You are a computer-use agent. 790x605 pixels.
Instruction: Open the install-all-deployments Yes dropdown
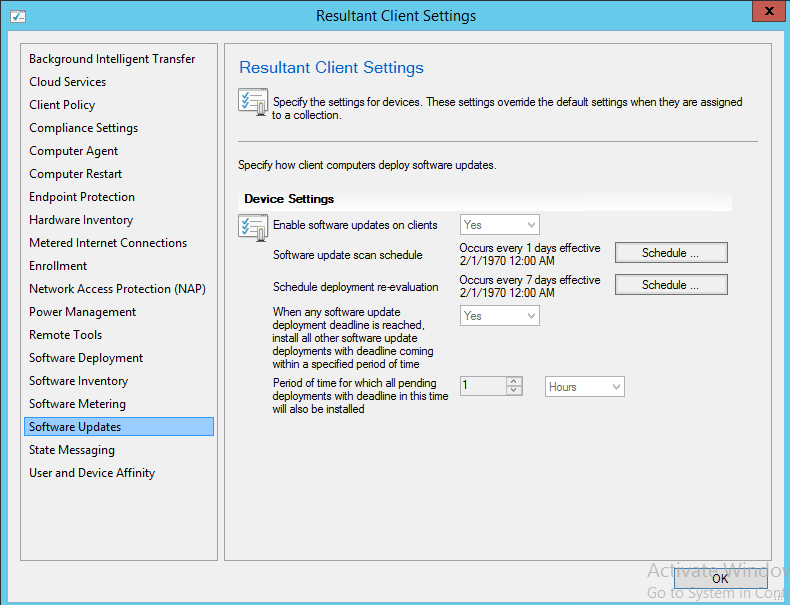499,316
